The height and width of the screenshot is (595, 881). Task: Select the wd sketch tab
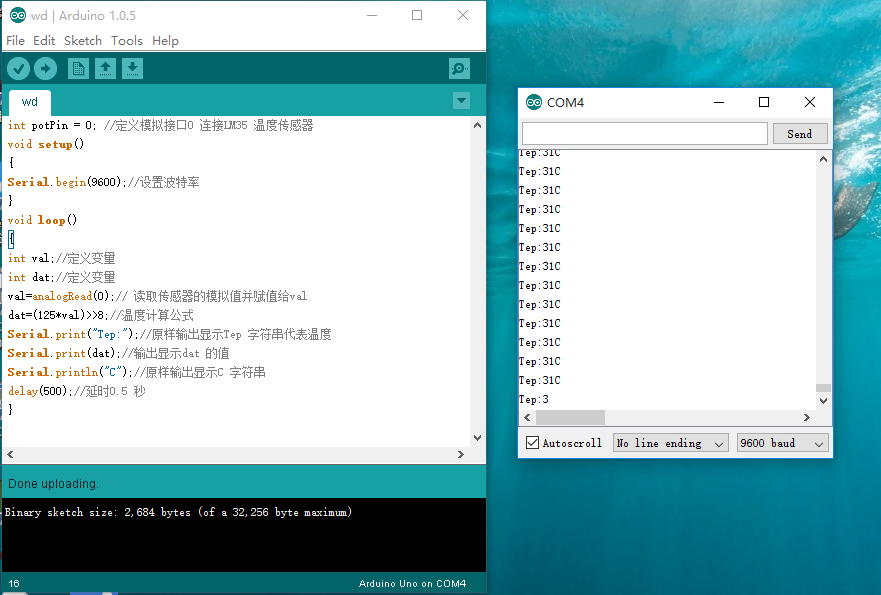30,102
